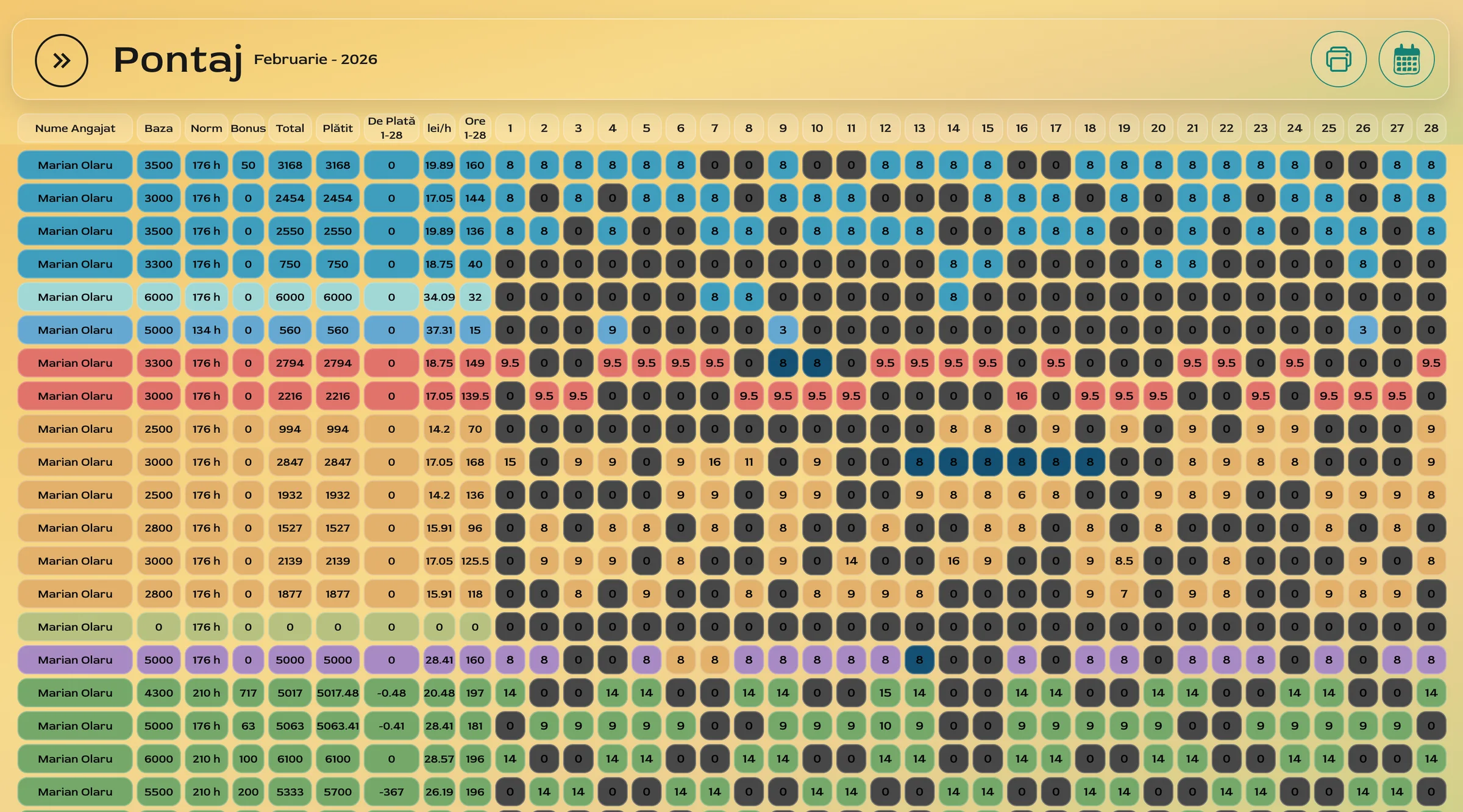Viewport: 1463px width, 812px height.
Task: Click the printer icon button
Action: [x=1338, y=59]
